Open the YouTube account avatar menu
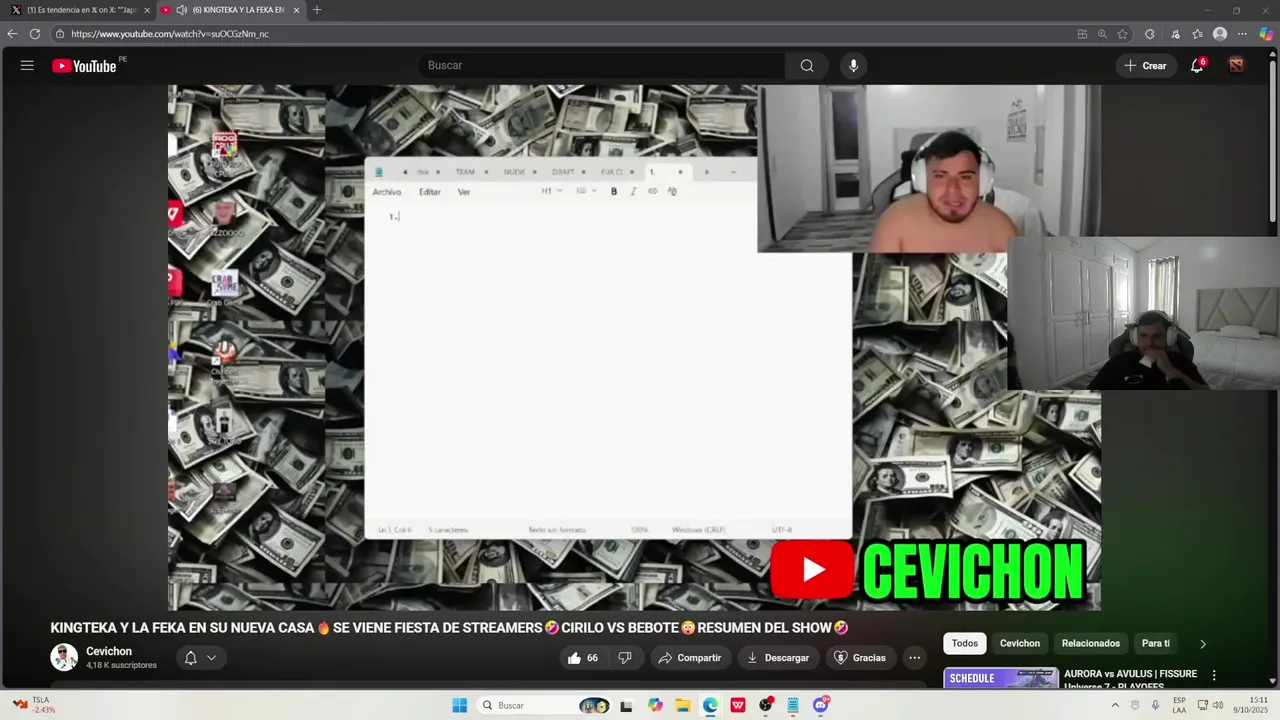Image resolution: width=1280 pixels, height=720 pixels. 1237,66
